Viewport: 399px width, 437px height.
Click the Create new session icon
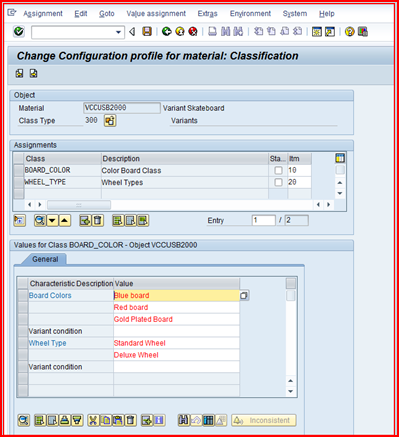317,32
